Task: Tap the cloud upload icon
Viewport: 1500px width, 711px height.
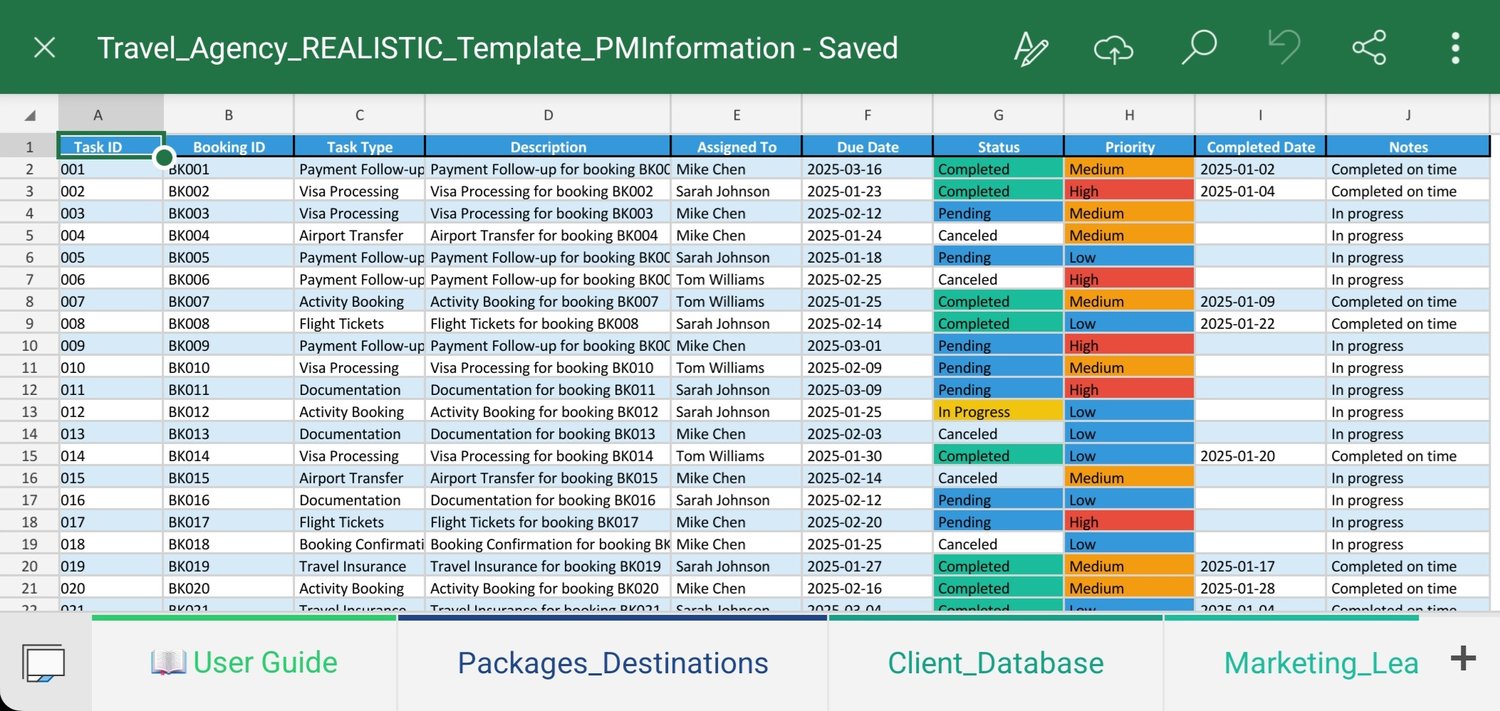Action: 1114,48
